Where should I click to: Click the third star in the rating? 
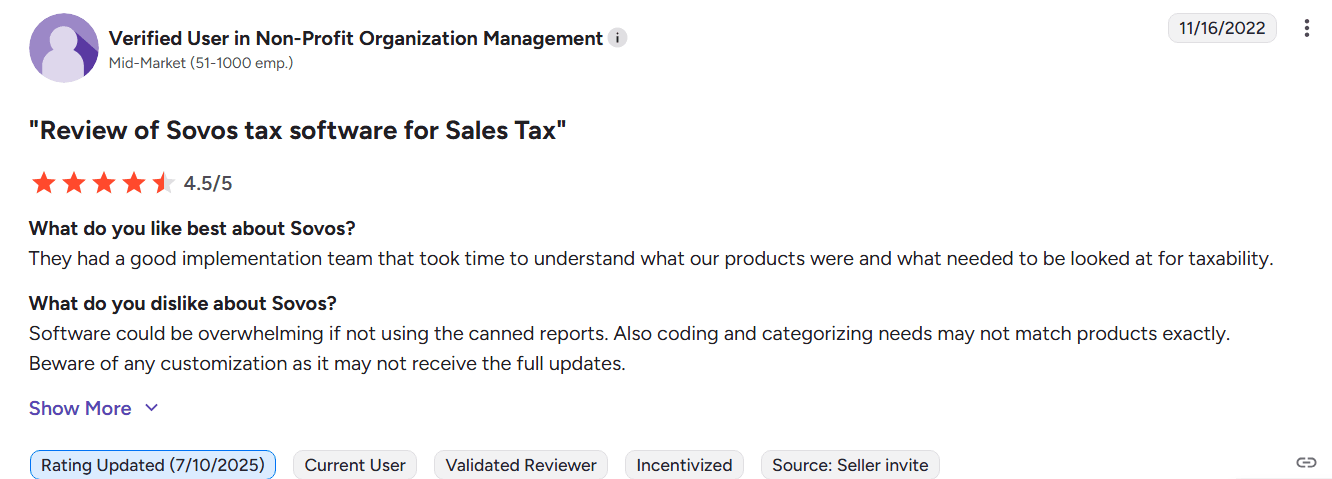click(x=103, y=183)
